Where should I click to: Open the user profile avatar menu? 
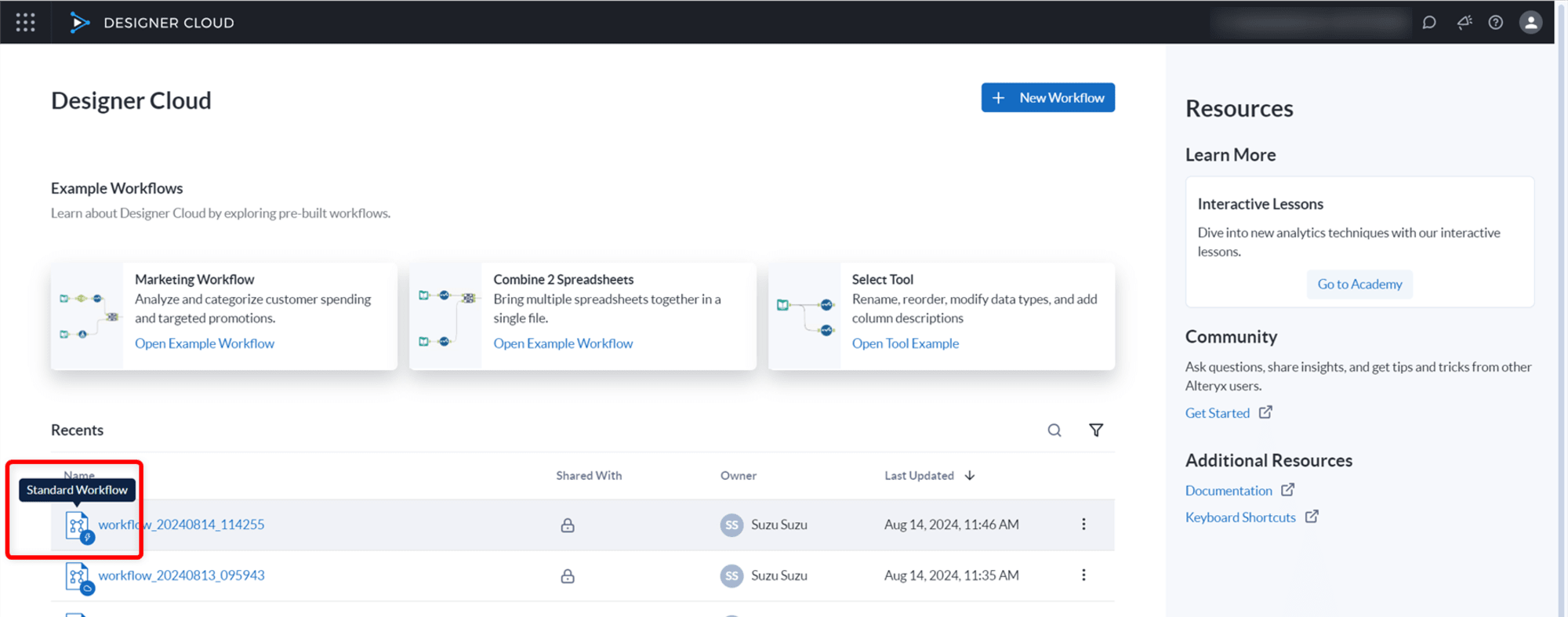1530,23
